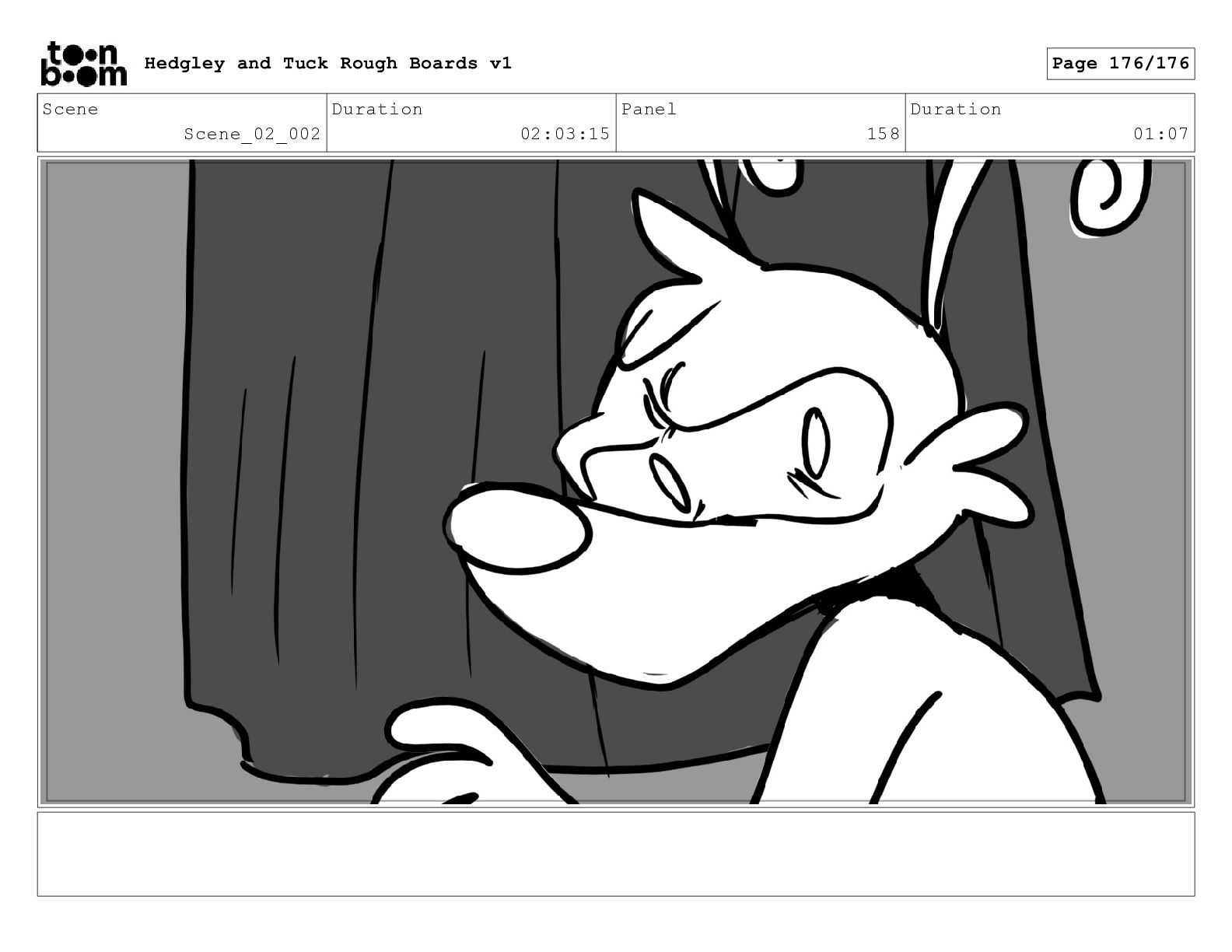Image resolution: width=1232 pixels, height=952 pixels.
Task: Click the panel Duration value 01:07
Action: pos(1160,134)
